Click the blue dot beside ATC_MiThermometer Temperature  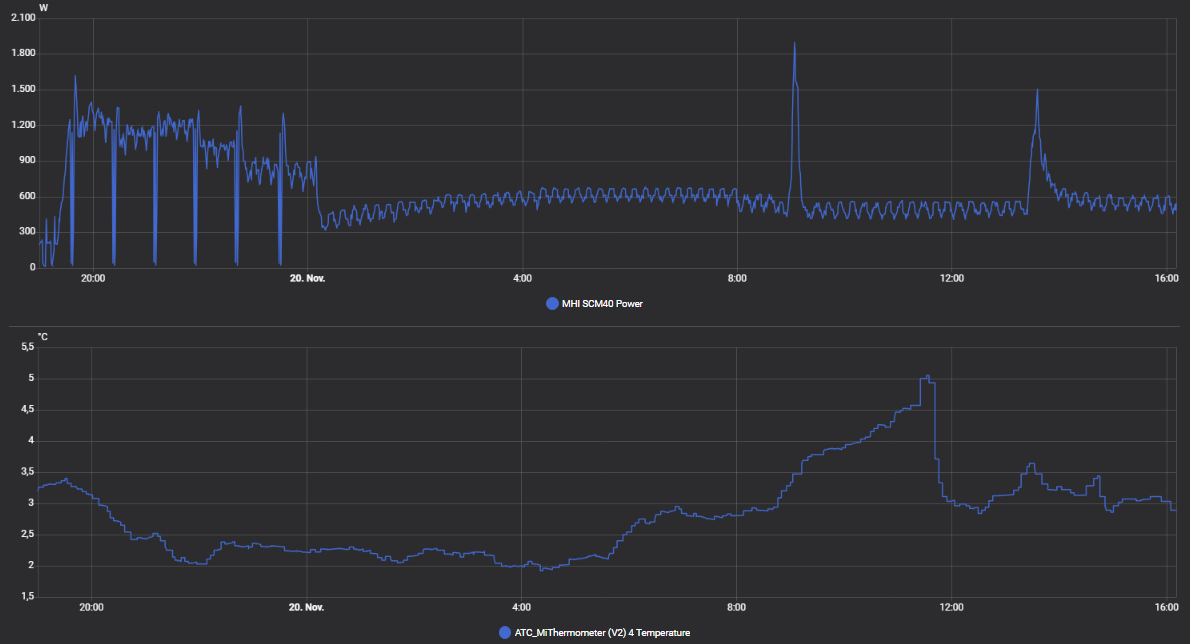(504, 632)
